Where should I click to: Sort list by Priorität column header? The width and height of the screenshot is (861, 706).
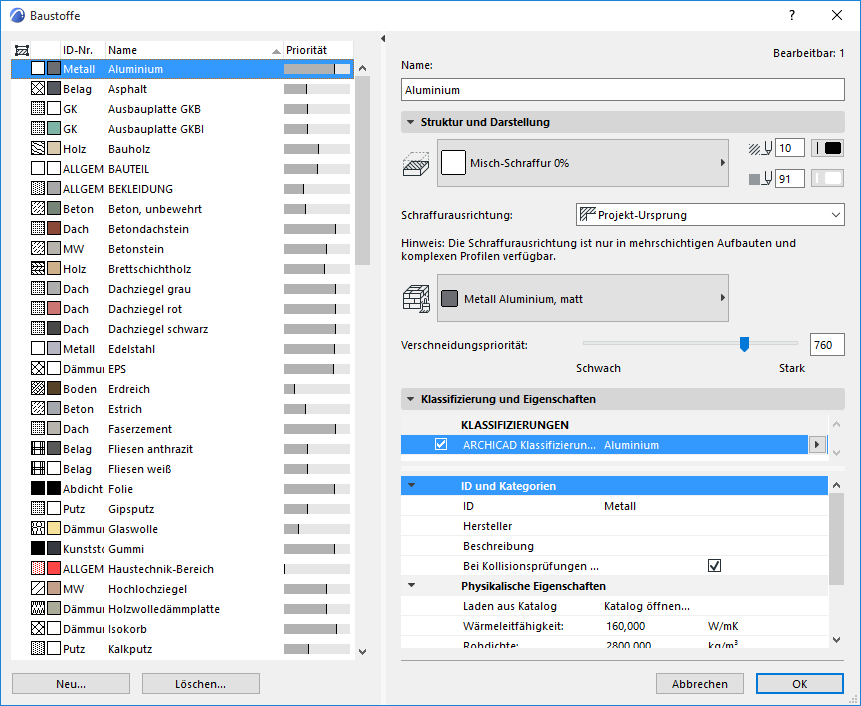(x=318, y=51)
